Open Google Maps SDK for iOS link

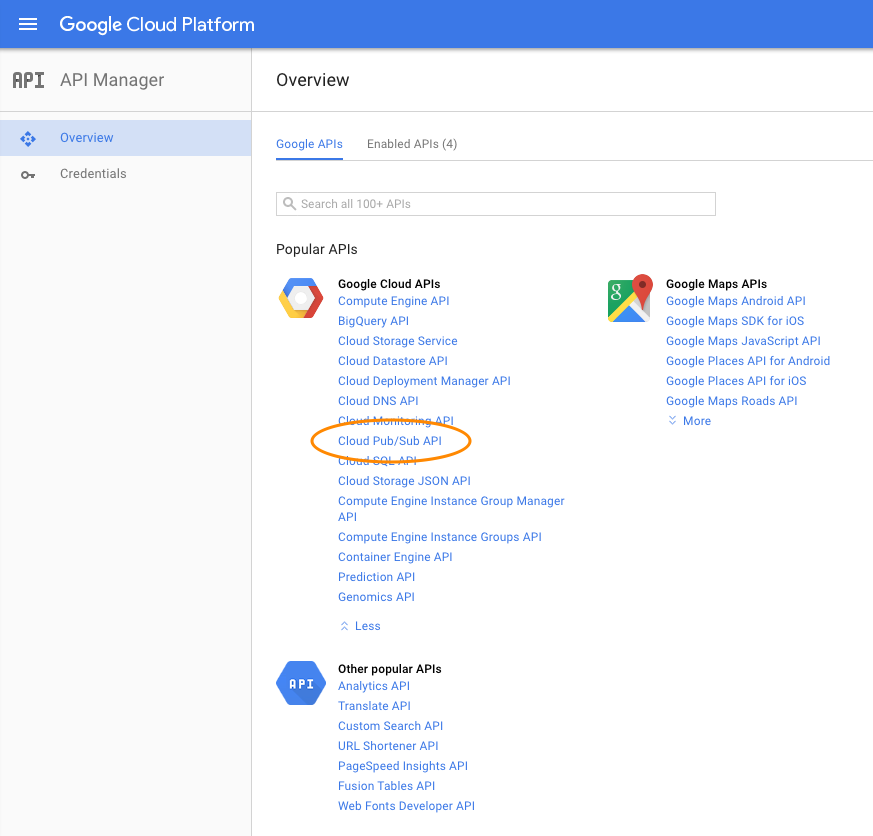coord(735,321)
